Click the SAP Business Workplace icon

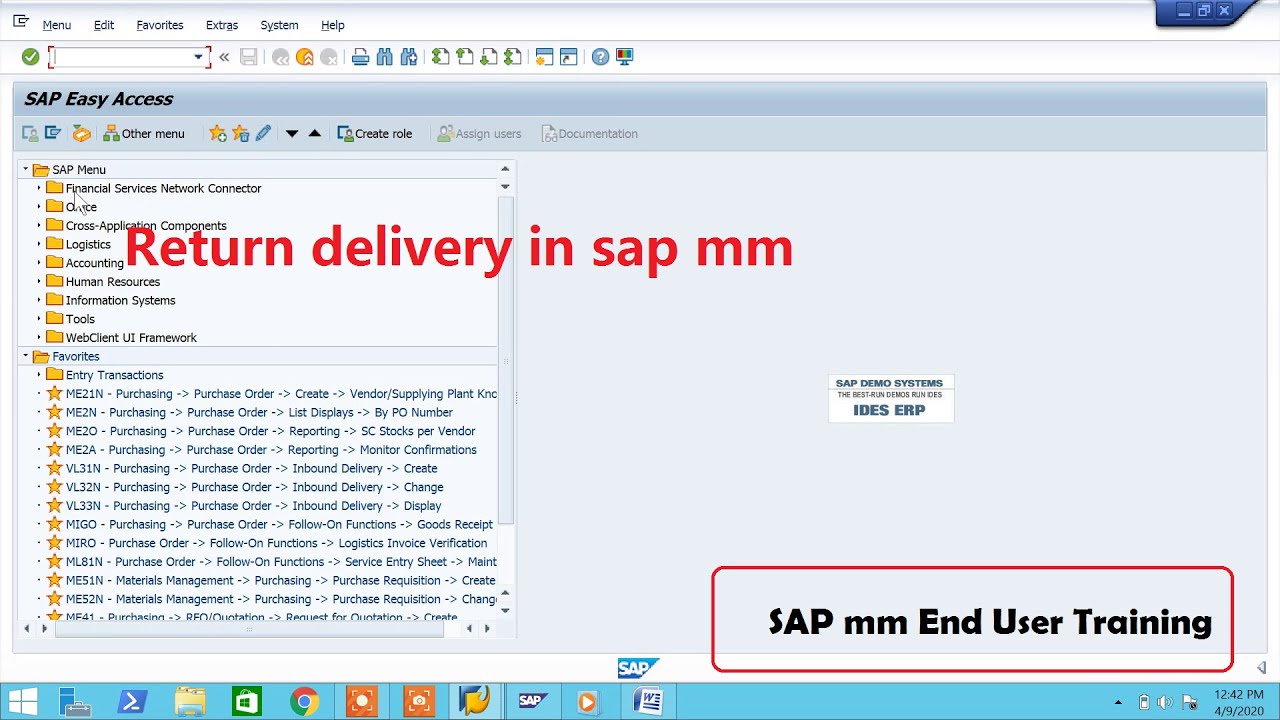(82, 133)
